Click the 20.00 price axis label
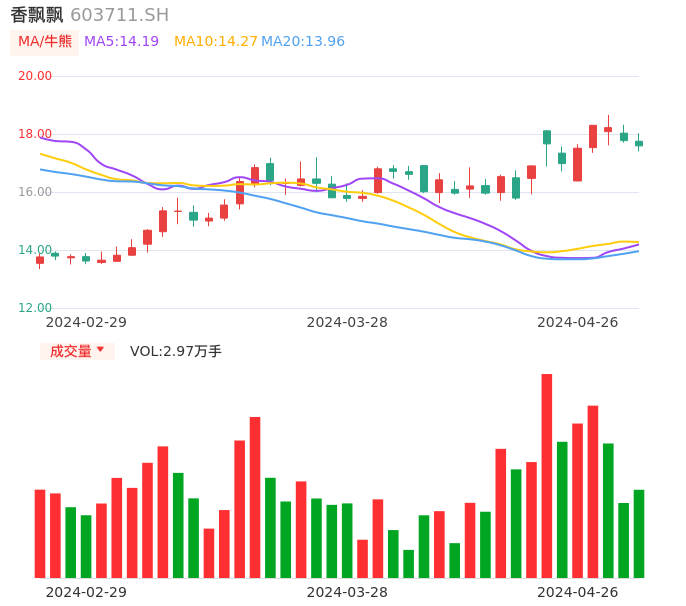Image resolution: width=686 pixels, height=606 pixels. [35, 76]
